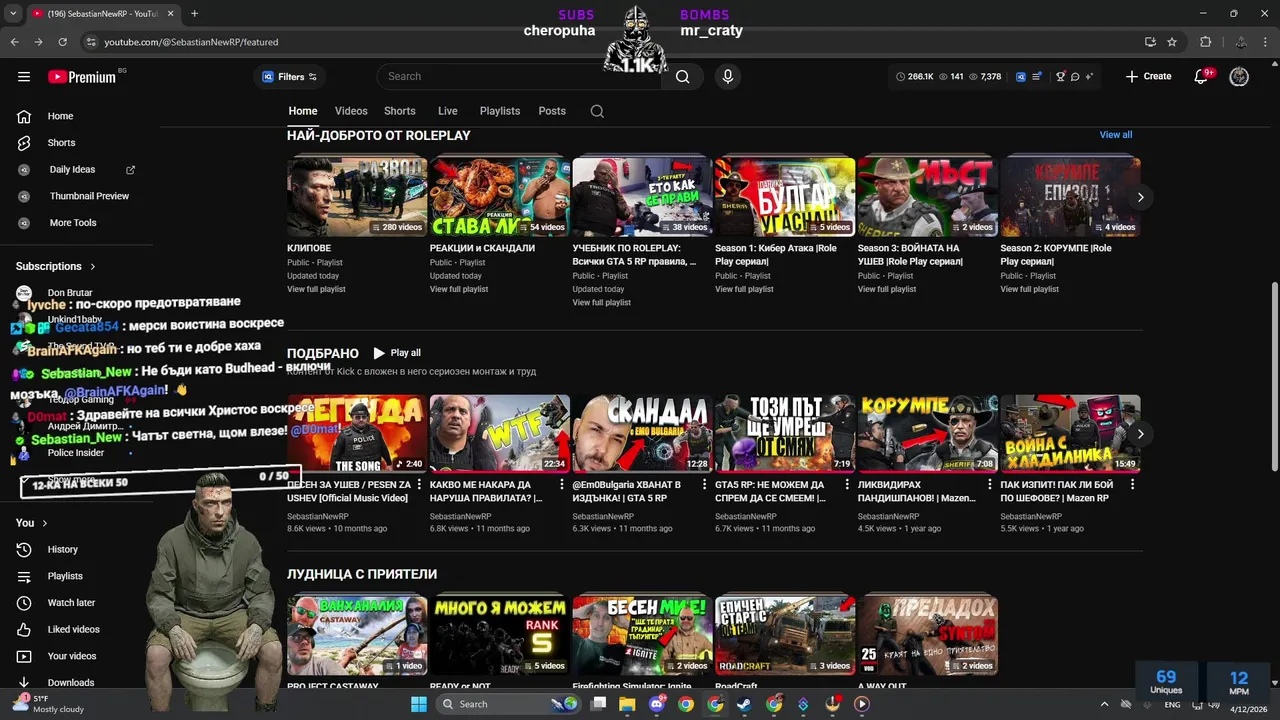Open more options for ЛИКВИДИРАХ ПАНДИШПАНОВ video
Screen dimensions: 1280x720
click(990, 484)
